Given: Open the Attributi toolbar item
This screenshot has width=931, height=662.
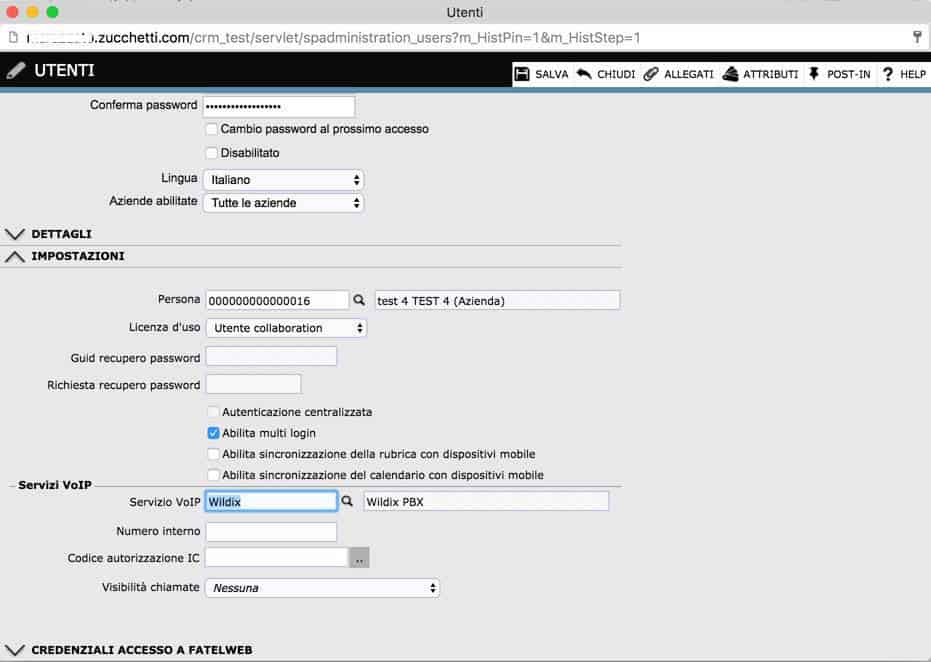Looking at the screenshot, I should [x=730, y=74].
